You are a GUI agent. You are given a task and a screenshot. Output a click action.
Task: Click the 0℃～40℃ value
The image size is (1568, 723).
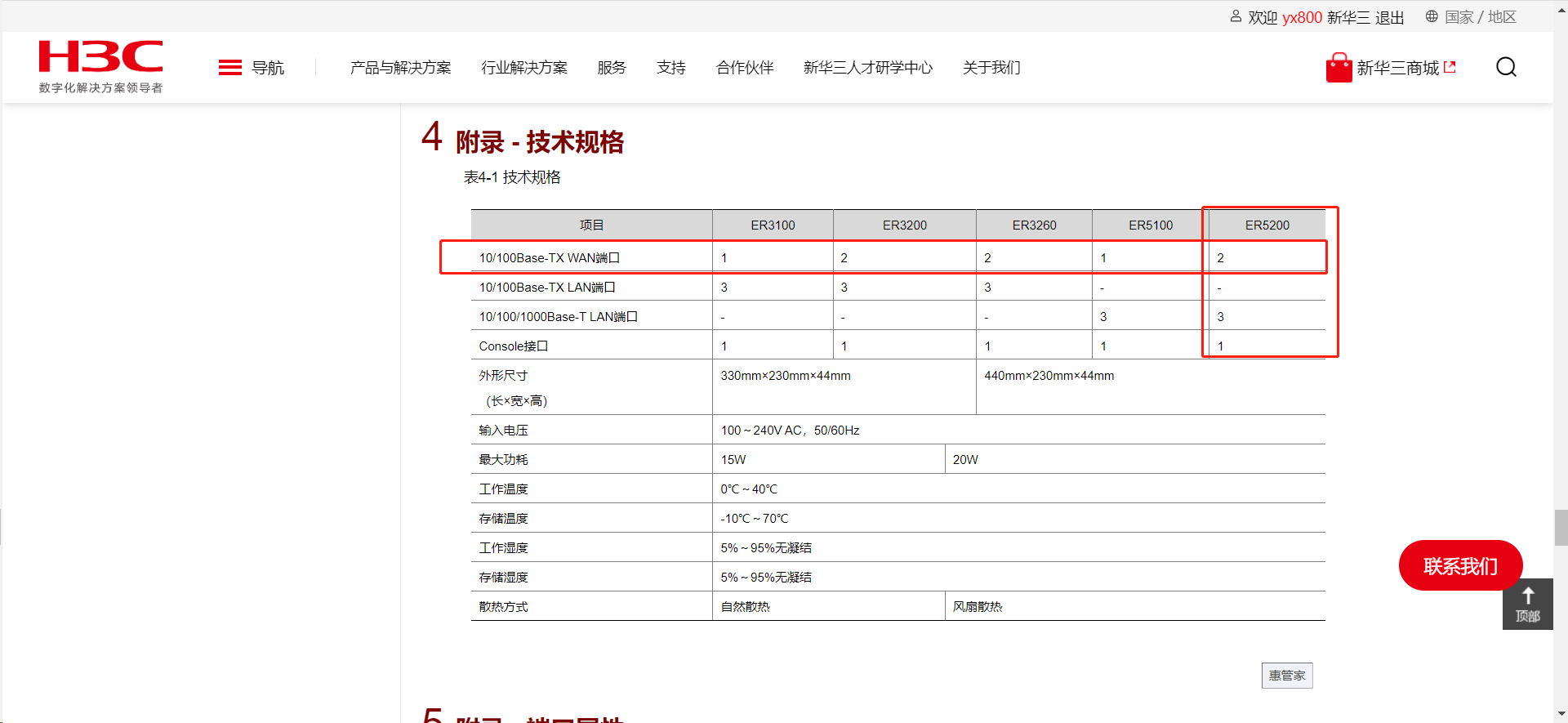click(x=749, y=489)
